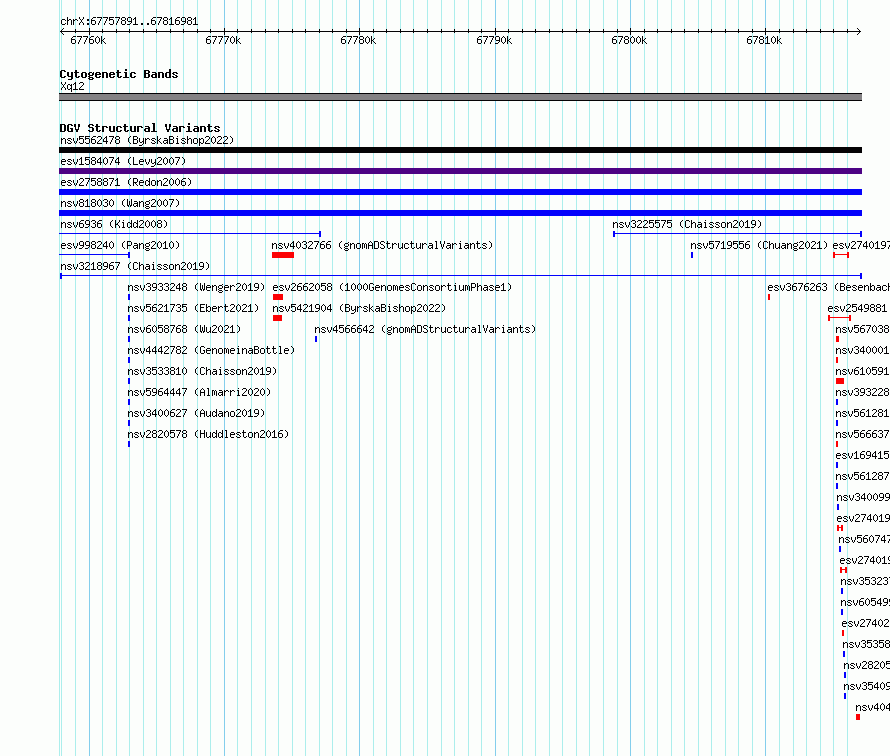This screenshot has width=890, height=756.
Task: Click the Xq12 cytogenetic band label
Action: pos(72,86)
